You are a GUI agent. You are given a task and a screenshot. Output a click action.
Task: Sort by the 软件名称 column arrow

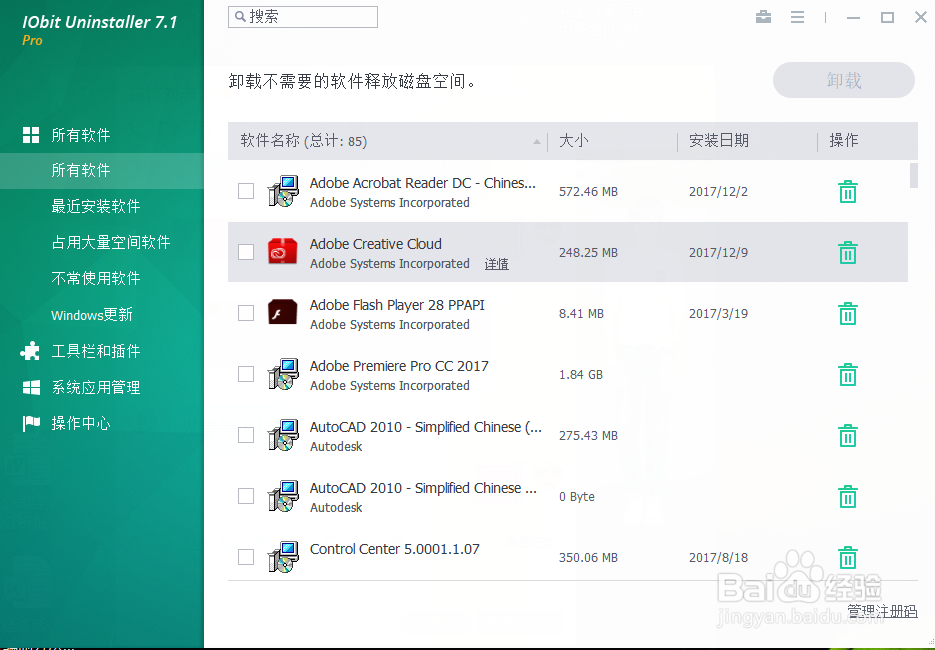point(537,141)
